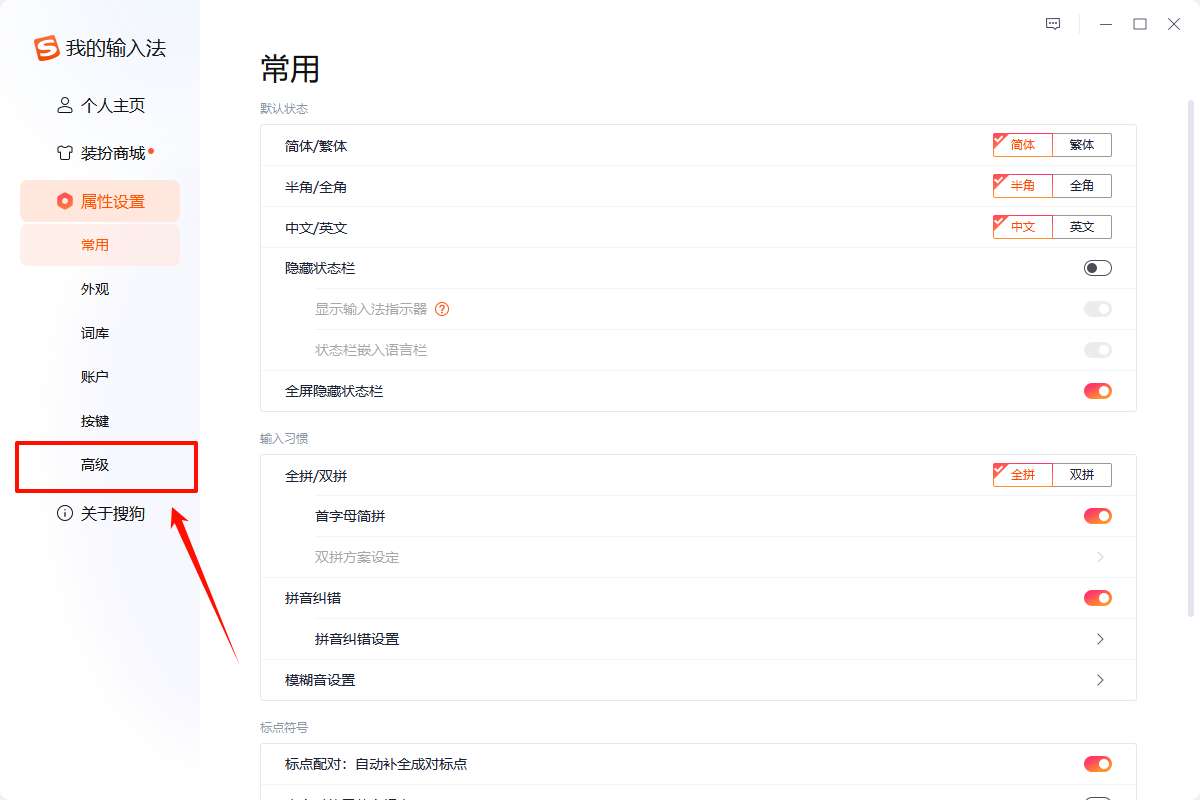Screen dimensions: 1200x800
Task: Turn off 首字母简拼
Action: tap(1097, 515)
